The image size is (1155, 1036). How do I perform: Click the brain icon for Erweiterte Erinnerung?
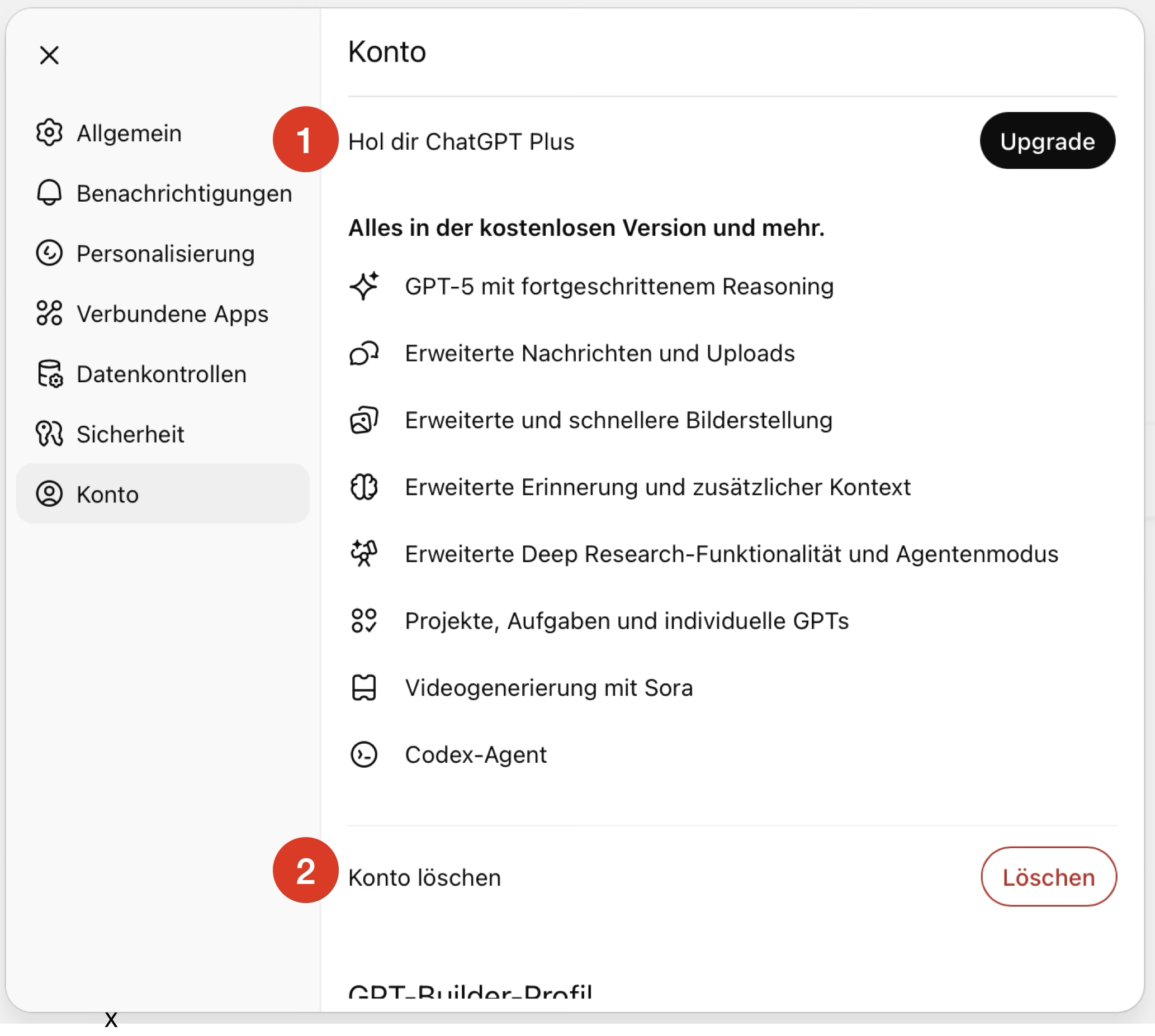coord(364,487)
